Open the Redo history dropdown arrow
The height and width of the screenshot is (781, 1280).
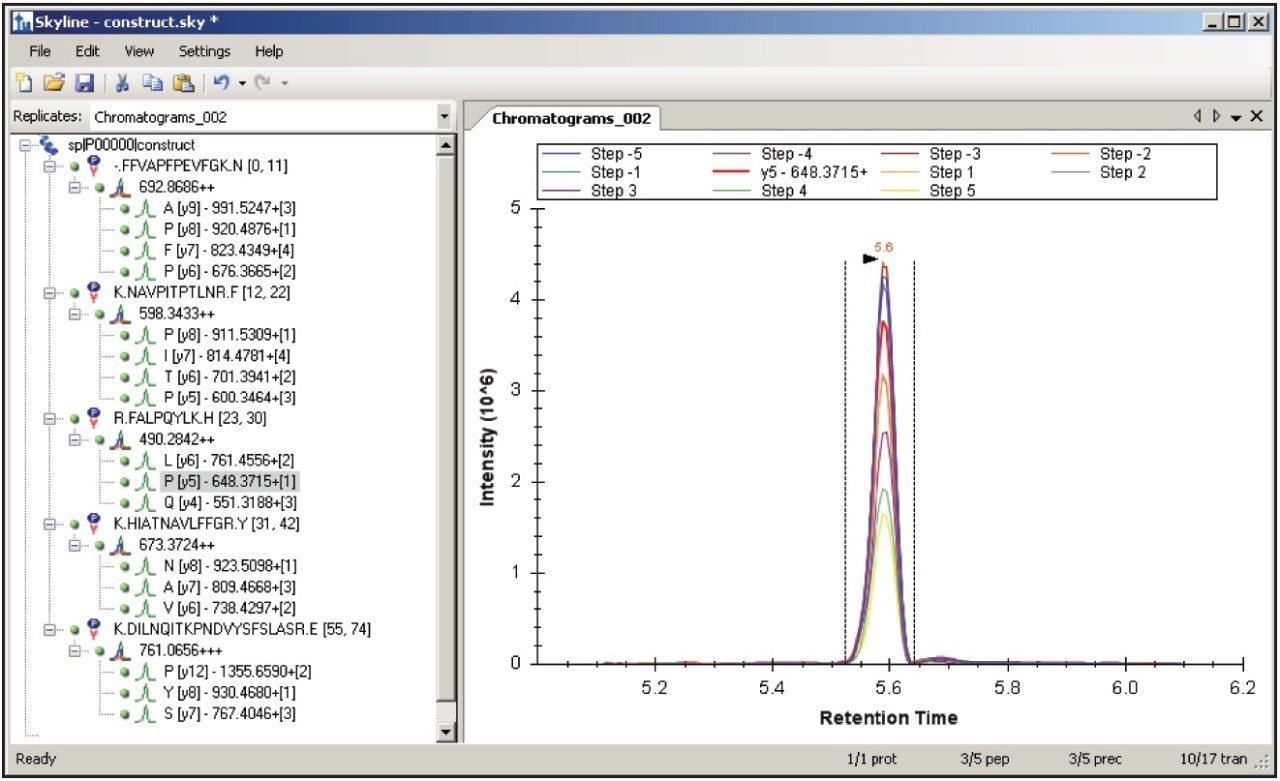[x=284, y=84]
